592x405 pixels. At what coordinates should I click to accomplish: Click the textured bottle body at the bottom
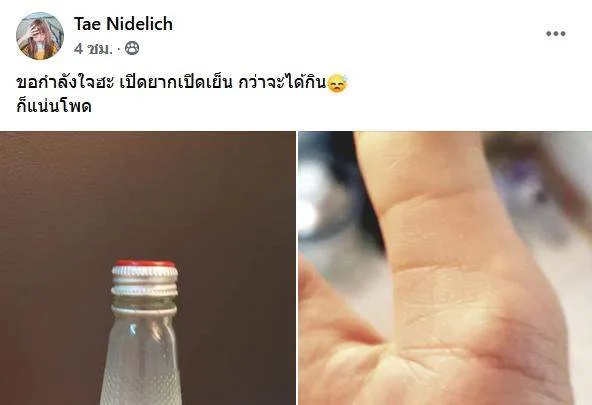point(142,379)
